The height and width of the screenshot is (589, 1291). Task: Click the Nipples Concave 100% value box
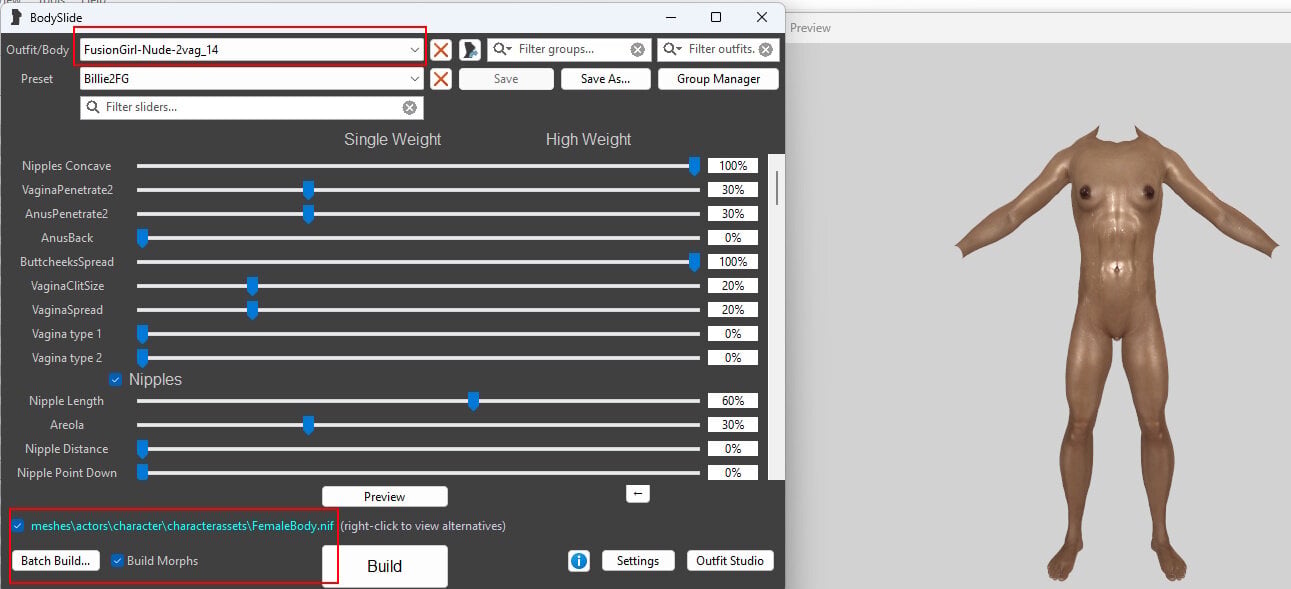tap(733, 166)
